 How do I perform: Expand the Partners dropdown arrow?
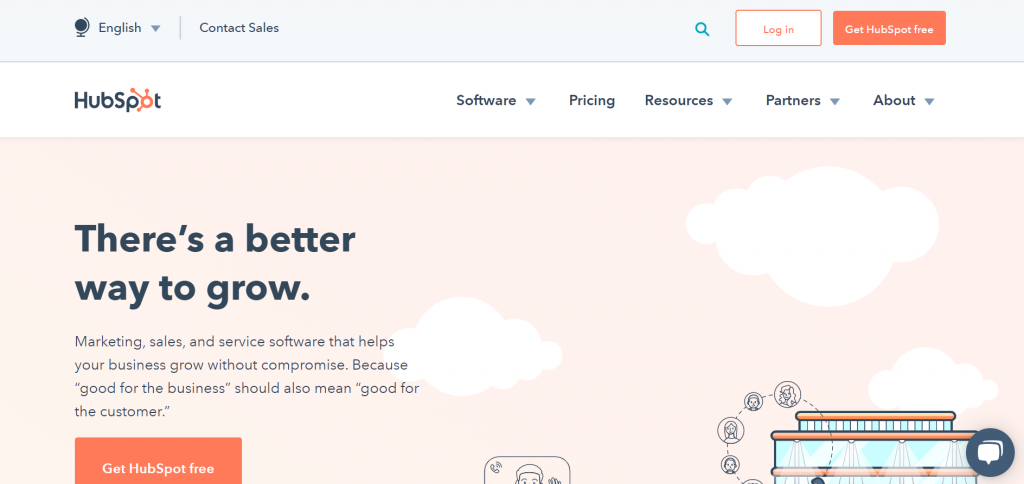click(x=835, y=101)
